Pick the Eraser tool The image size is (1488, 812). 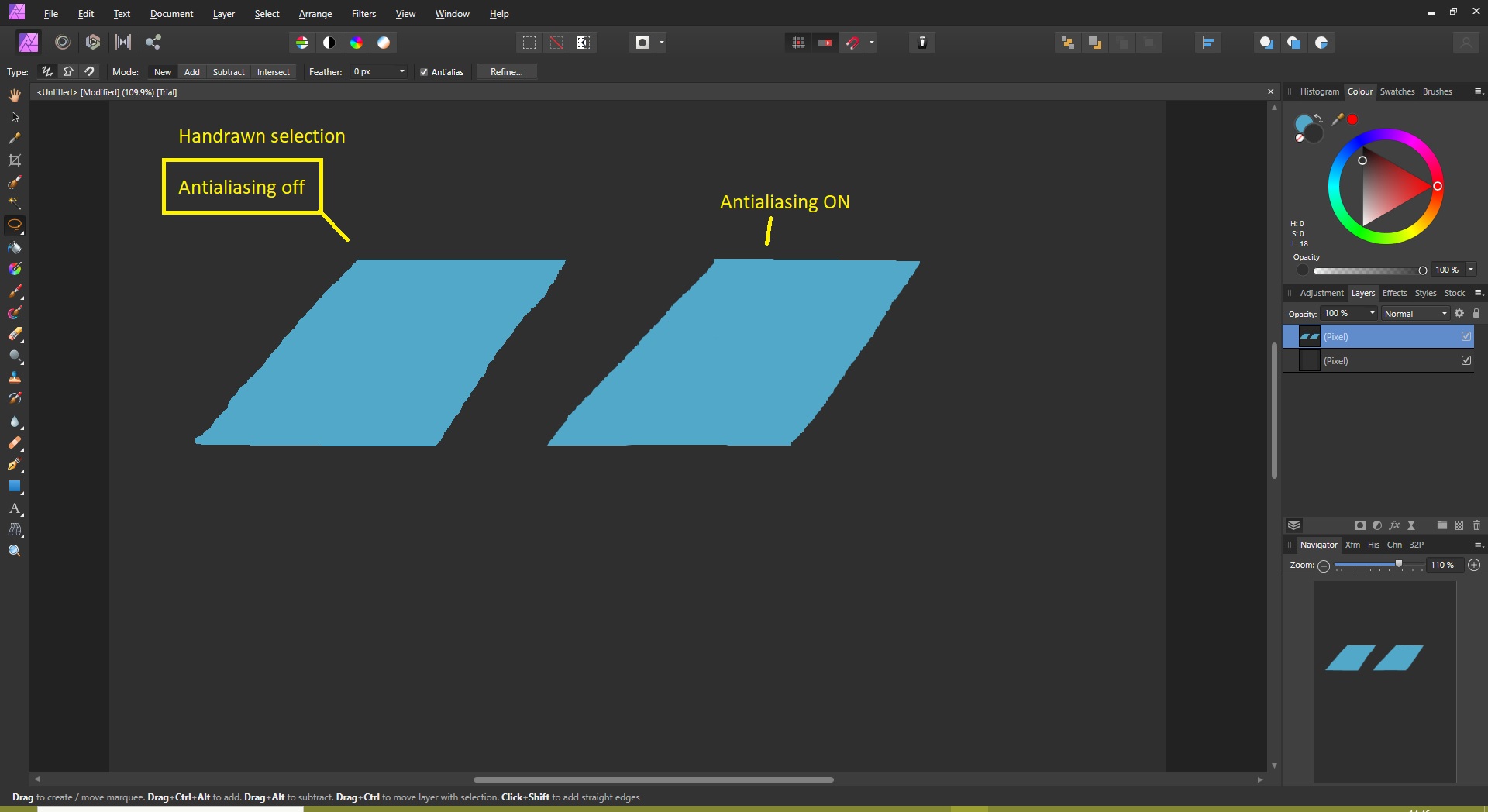pyautogui.click(x=15, y=335)
